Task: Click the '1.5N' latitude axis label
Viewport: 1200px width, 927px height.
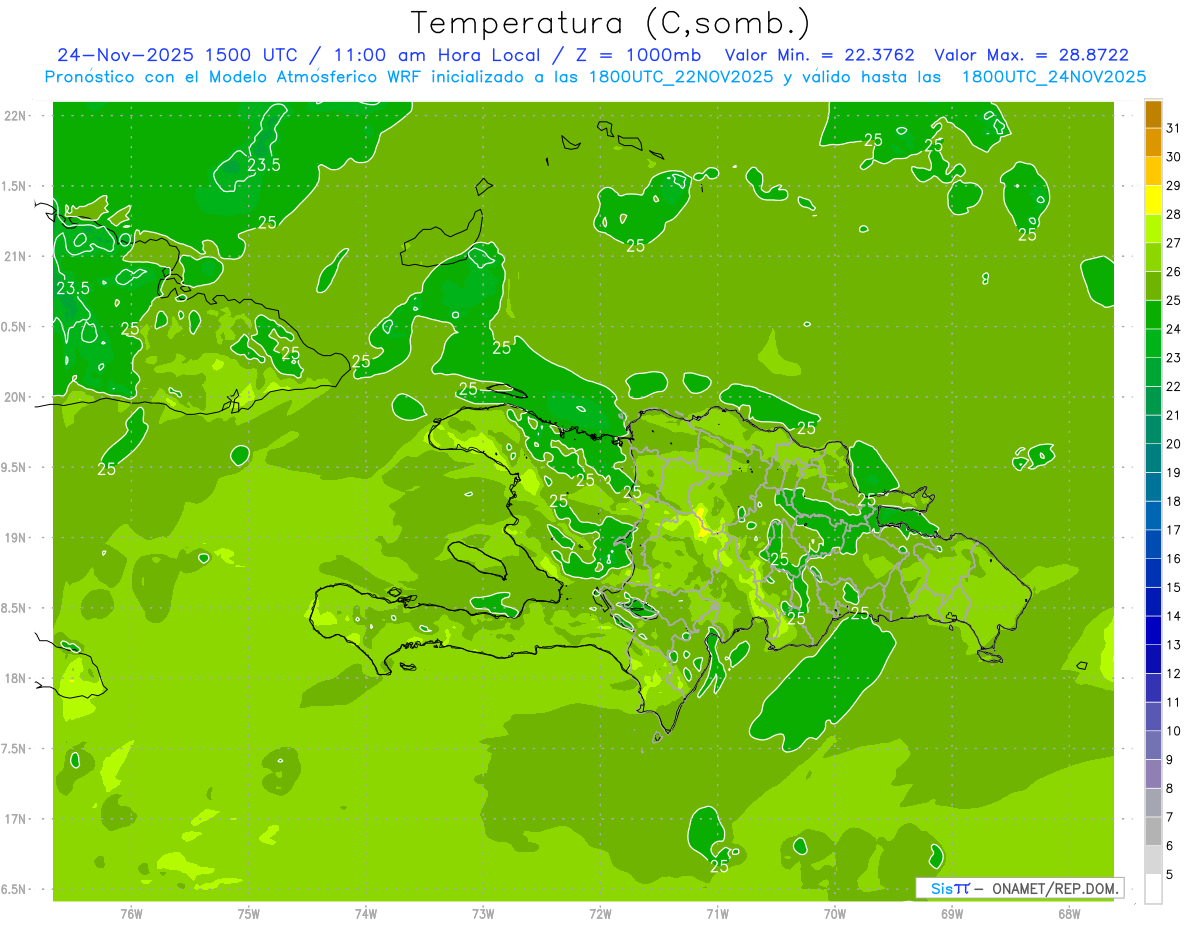Action: click(x=14, y=186)
